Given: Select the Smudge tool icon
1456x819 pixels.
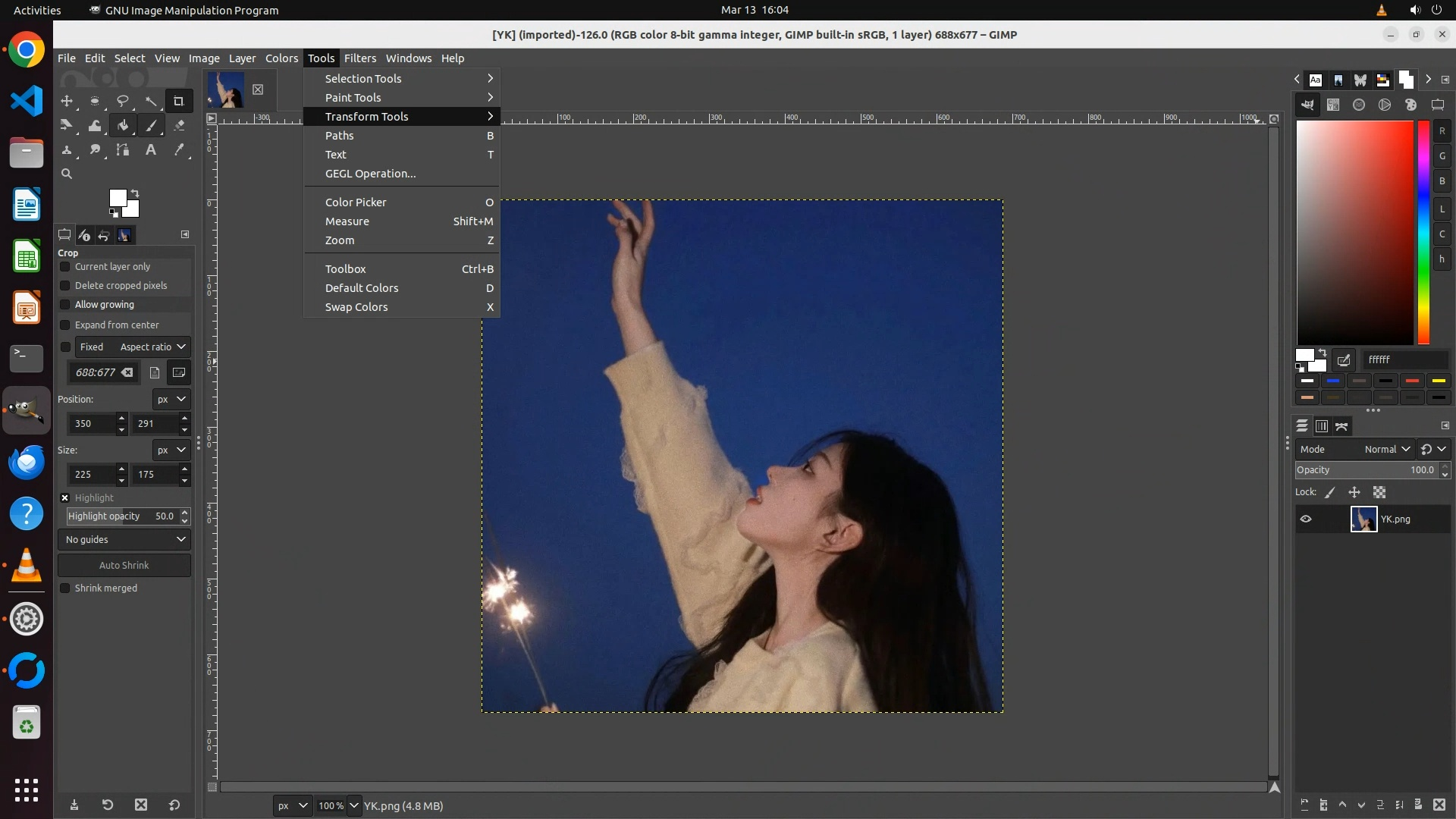Looking at the screenshot, I should coord(95,150).
